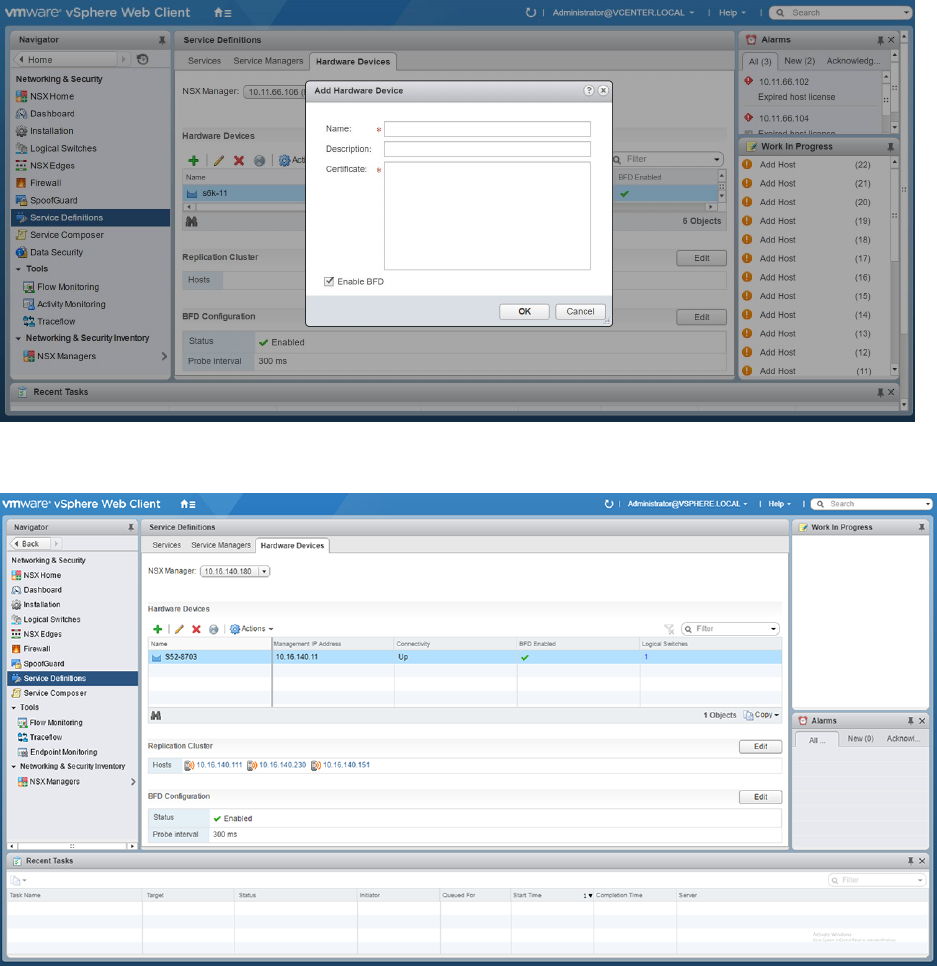The height and width of the screenshot is (966, 937).
Task: Pin the Work In Progress panel in VCENTER.LOCAL client
Action: [x=890, y=147]
